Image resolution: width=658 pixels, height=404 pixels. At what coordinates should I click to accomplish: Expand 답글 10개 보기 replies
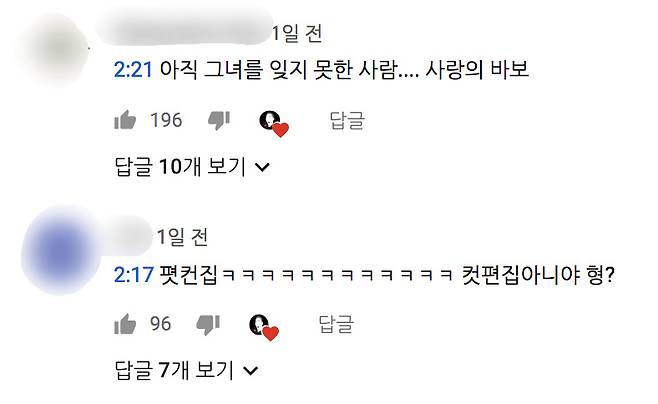(192, 167)
